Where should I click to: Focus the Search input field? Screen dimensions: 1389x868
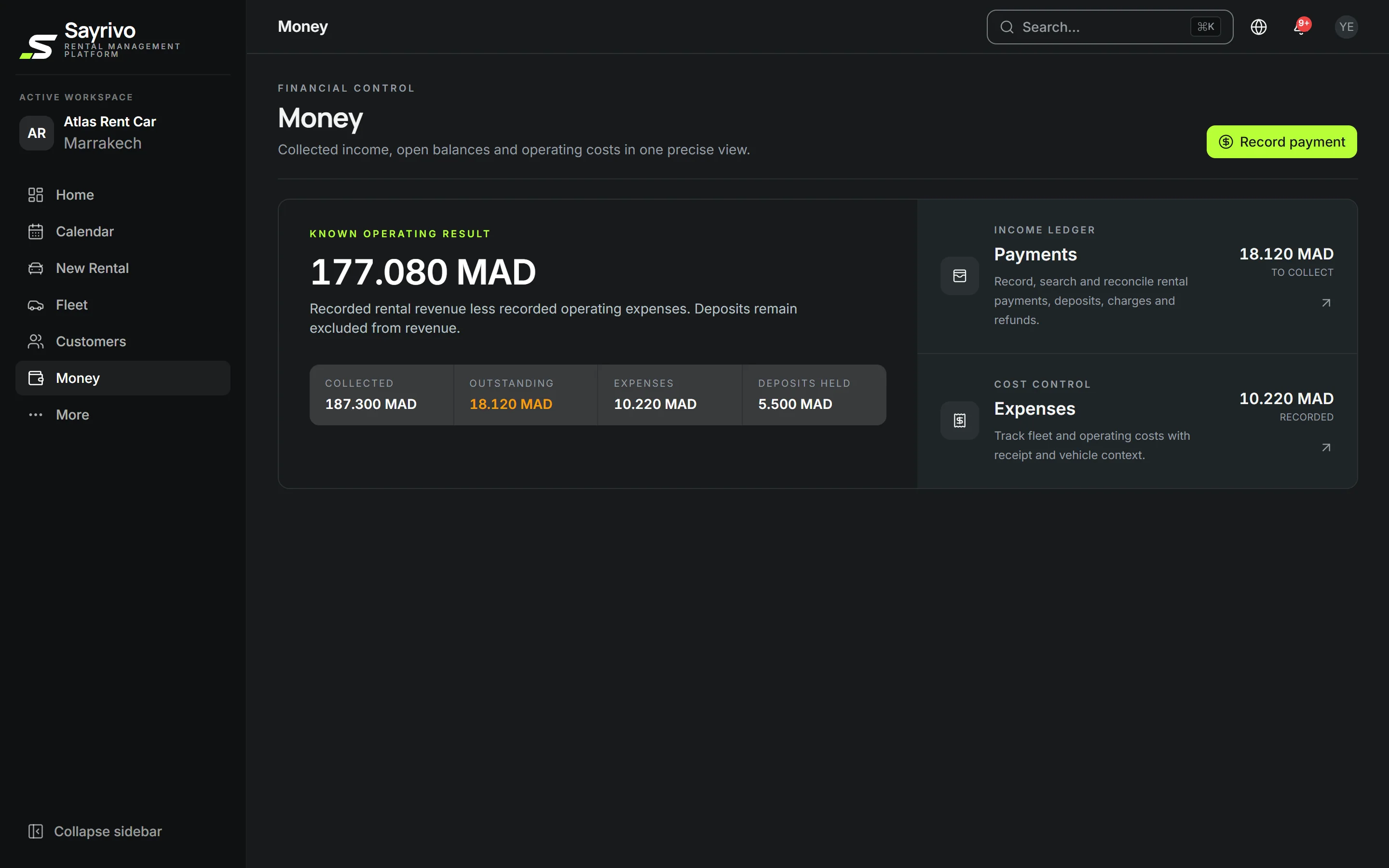pos(1110,27)
